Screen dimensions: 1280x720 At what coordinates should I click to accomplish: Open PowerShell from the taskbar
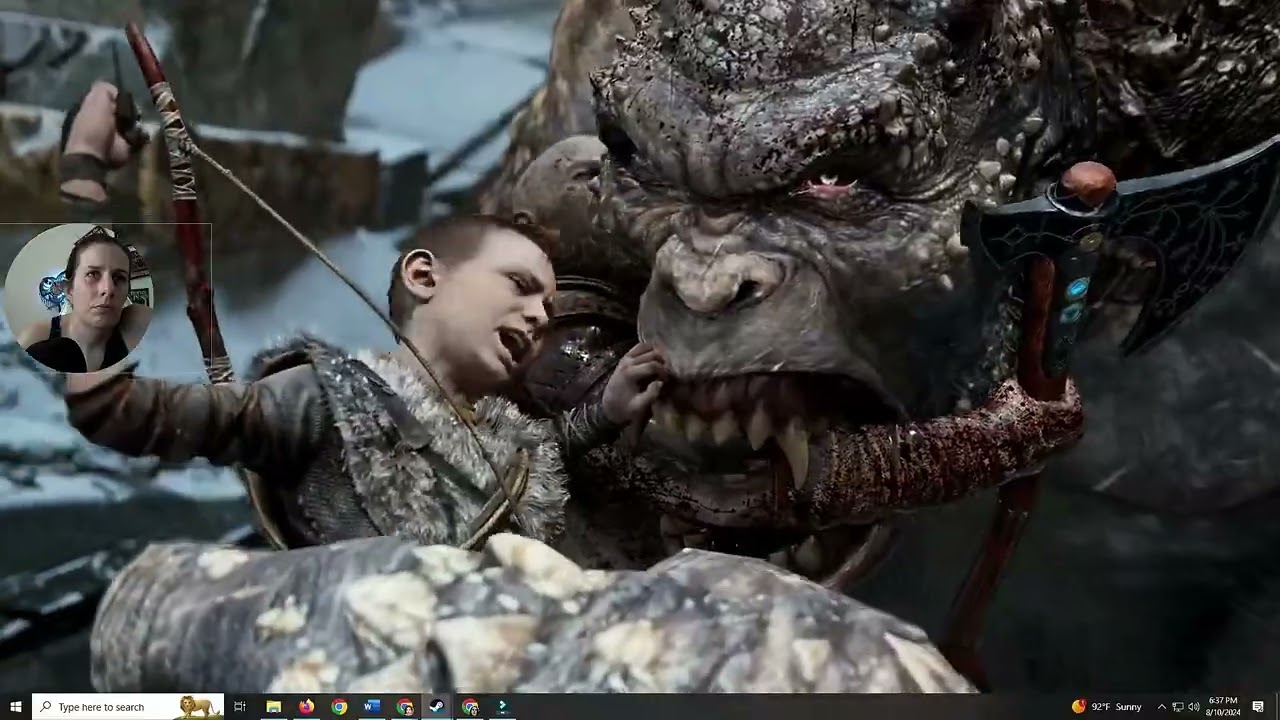(x=501, y=707)
